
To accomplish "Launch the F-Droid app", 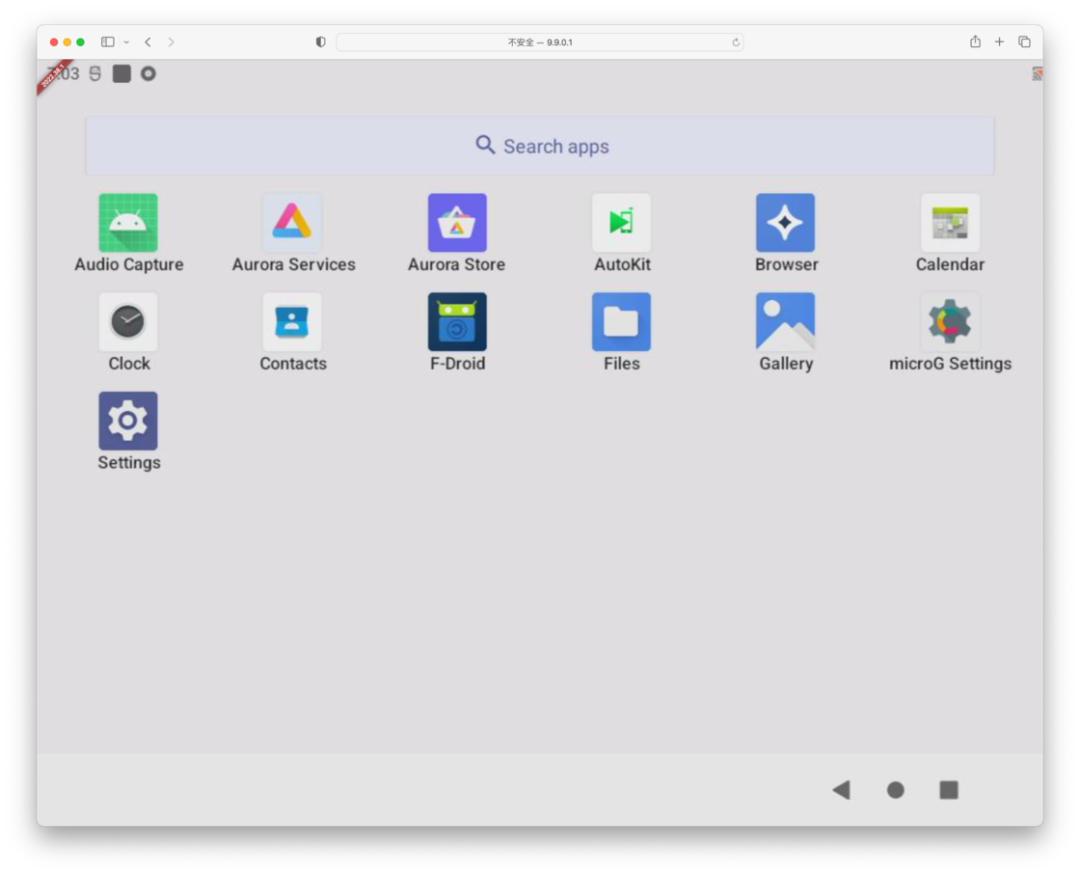I will [x=457, y=322].
